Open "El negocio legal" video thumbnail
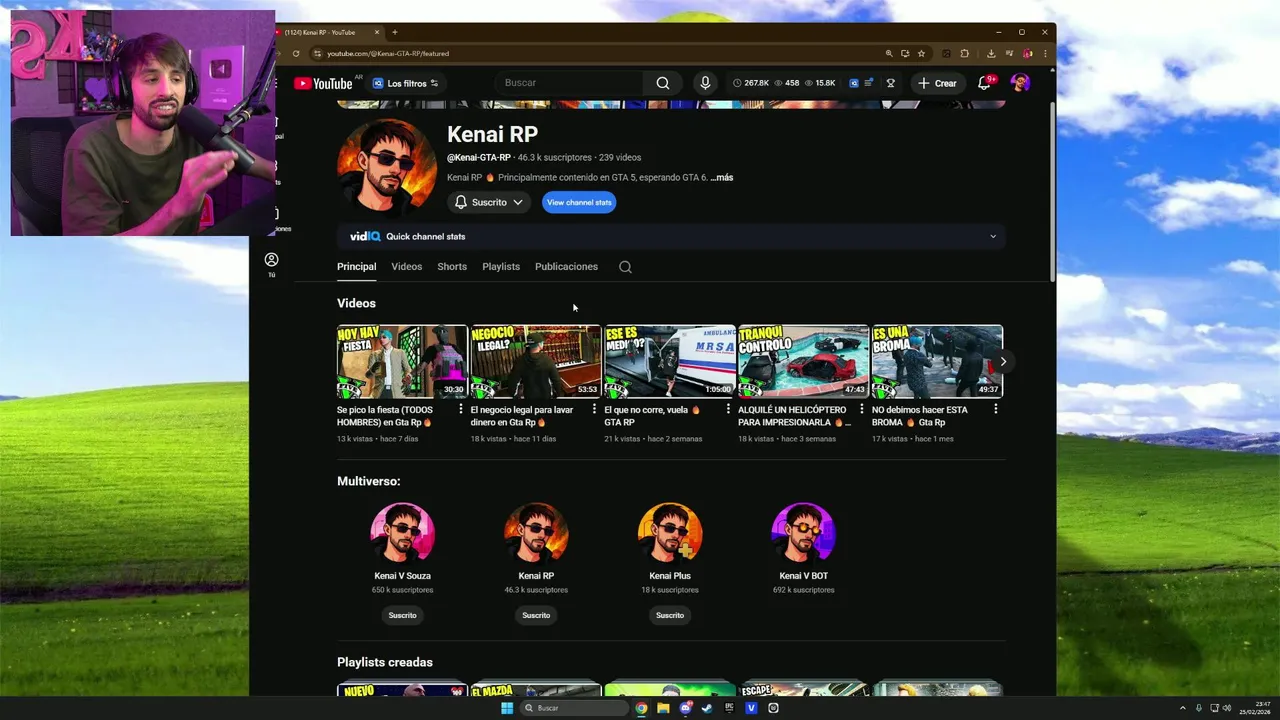 (x=536, y=361)
